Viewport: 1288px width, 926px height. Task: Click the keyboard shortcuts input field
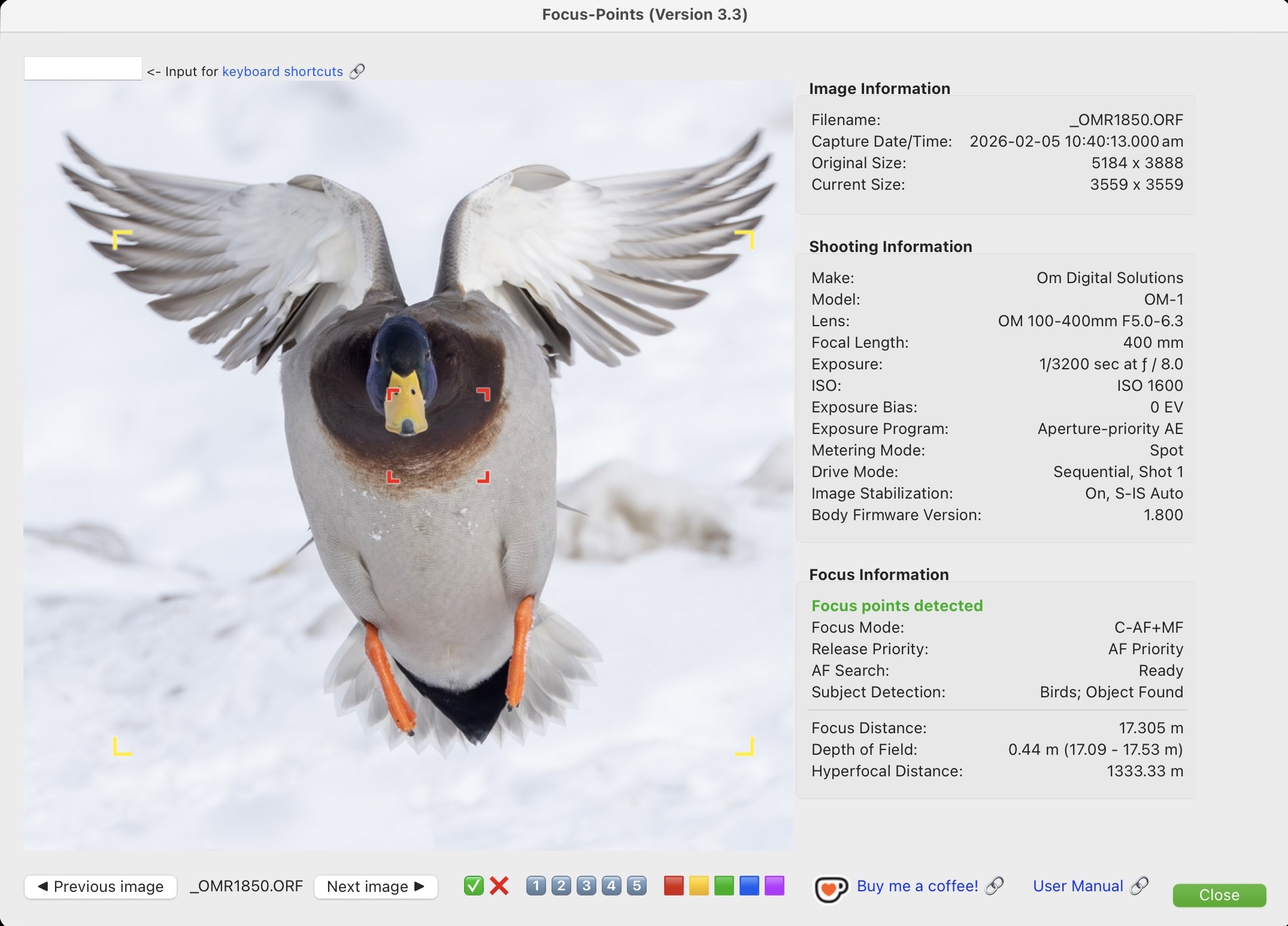click(x=83, y=68)
